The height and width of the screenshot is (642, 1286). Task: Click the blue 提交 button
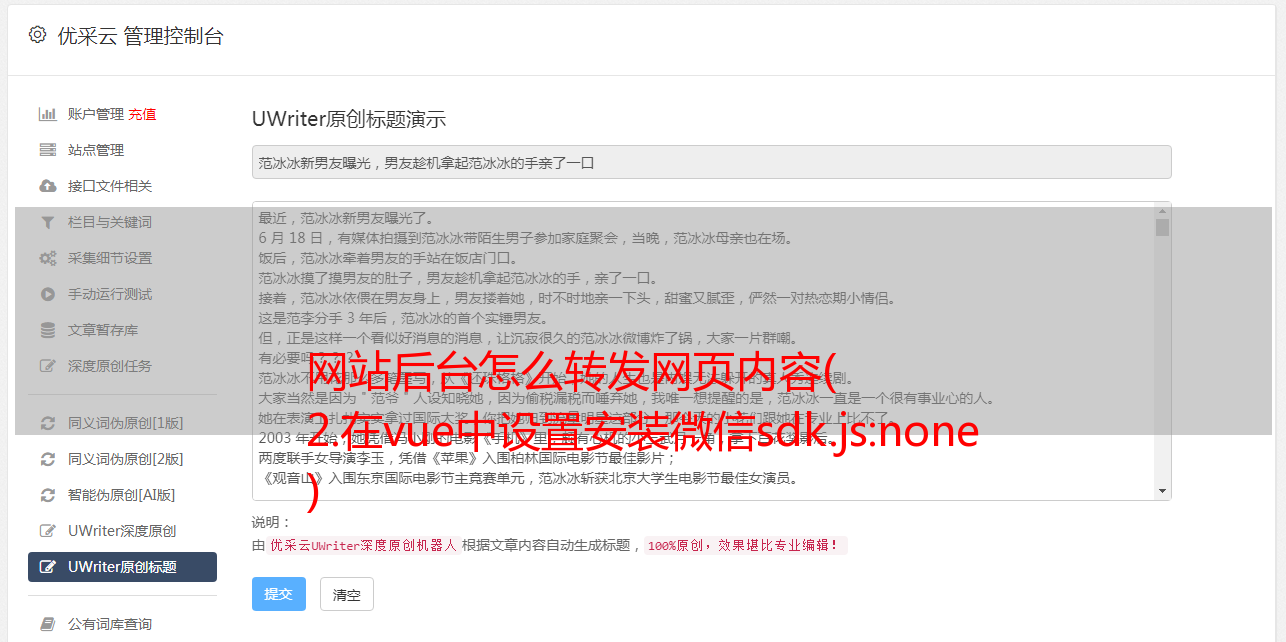[279, 594]
